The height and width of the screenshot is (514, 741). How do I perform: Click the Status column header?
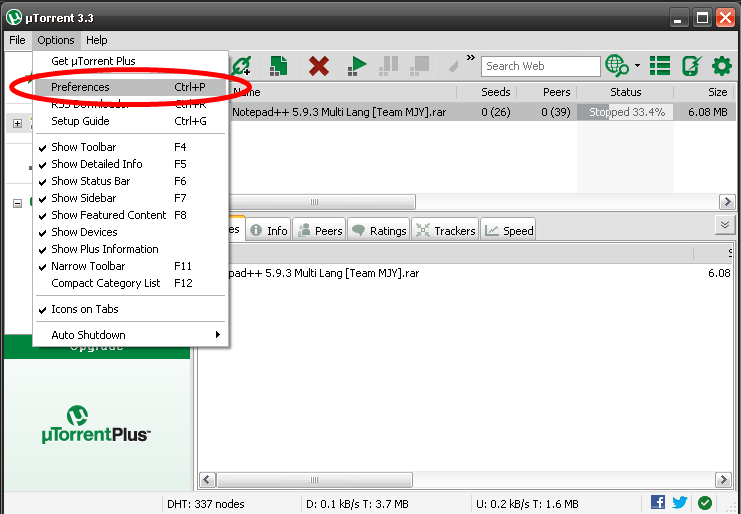625,93
